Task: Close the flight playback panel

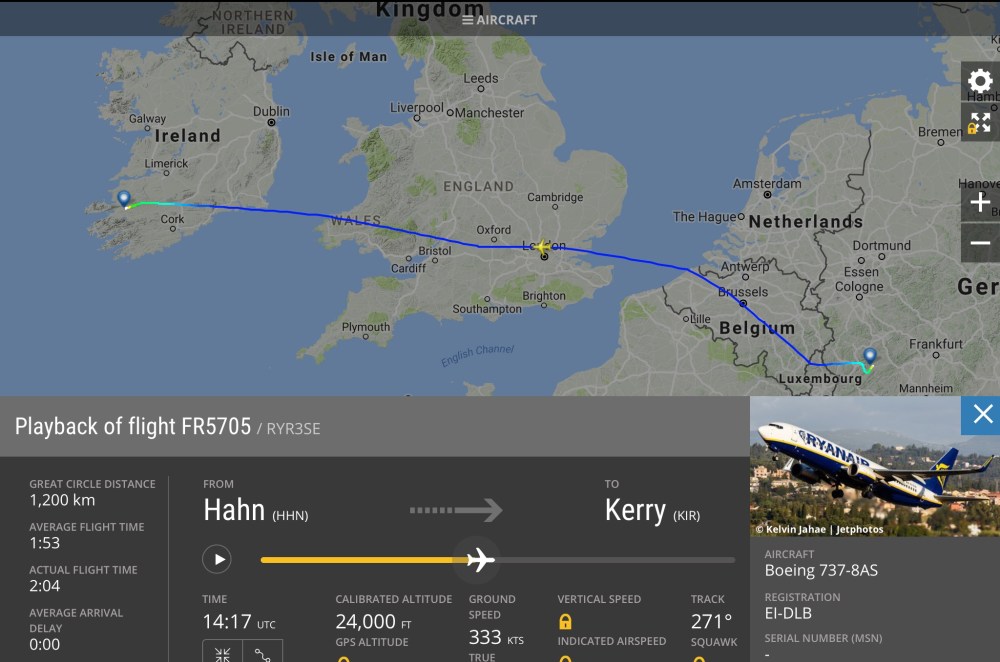Action: click(x=981, y=414)
